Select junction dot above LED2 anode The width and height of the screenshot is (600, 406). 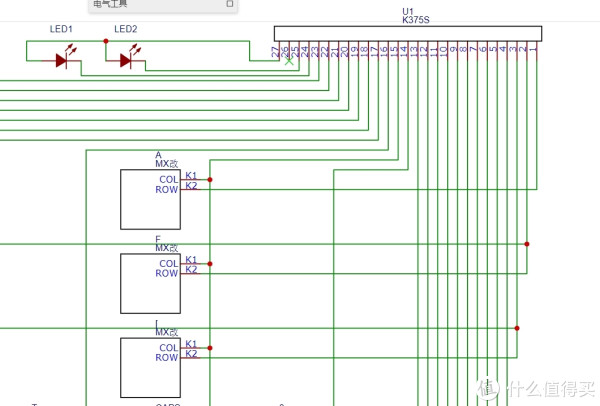coord(106,41)
